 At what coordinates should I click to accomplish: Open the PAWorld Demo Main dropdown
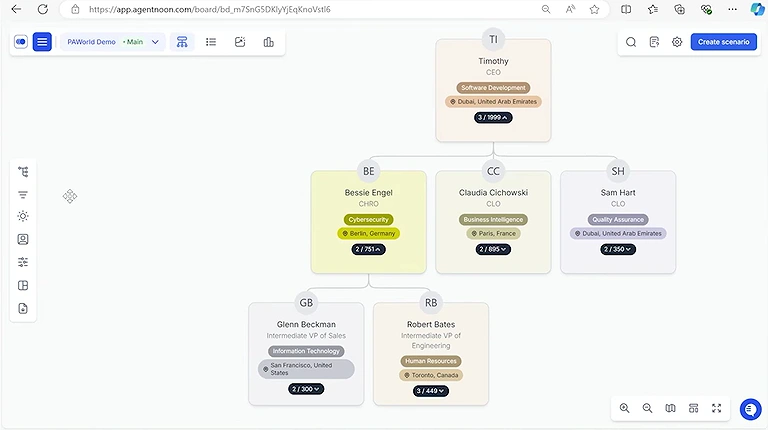click(113, 42)
